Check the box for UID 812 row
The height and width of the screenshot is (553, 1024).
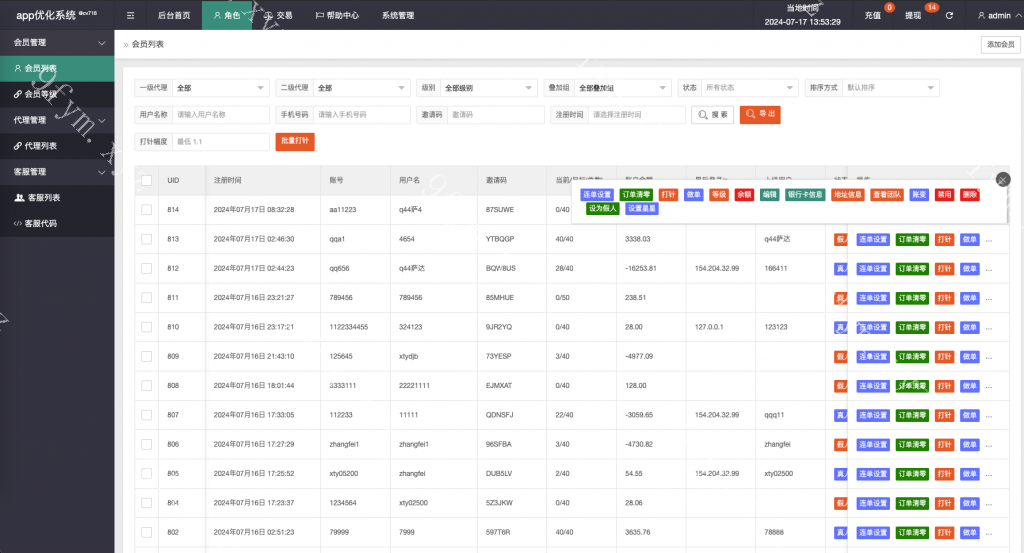(146, 268)
